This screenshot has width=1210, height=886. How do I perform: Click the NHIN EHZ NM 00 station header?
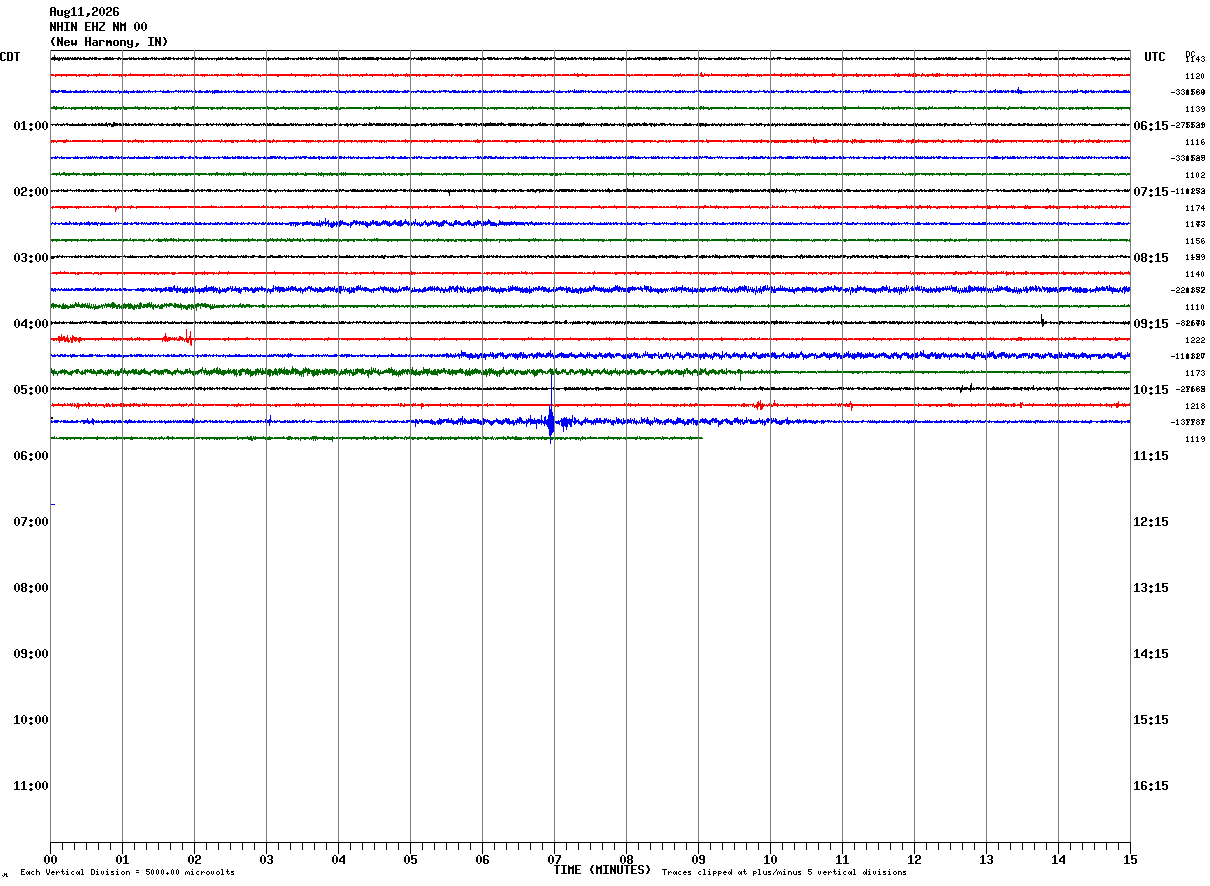98,27
